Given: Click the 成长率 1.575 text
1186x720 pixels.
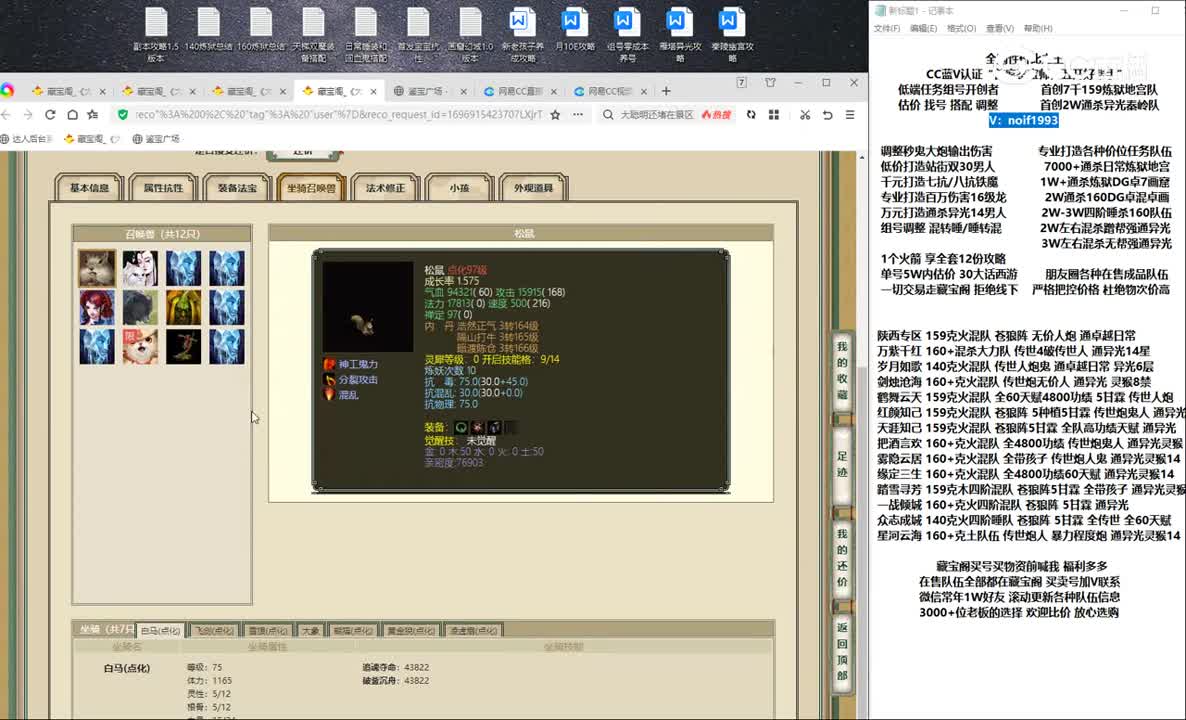Looking at the screenshot, I should click(x=452, y=281).
